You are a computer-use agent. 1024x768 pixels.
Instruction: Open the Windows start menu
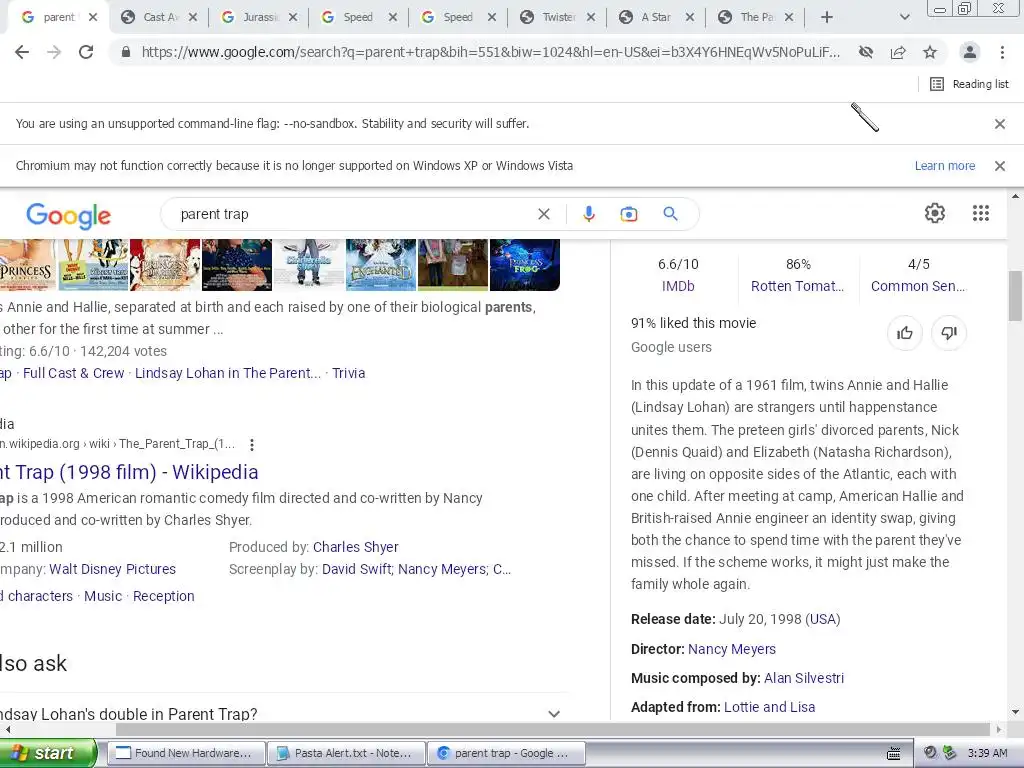(47, 753)
